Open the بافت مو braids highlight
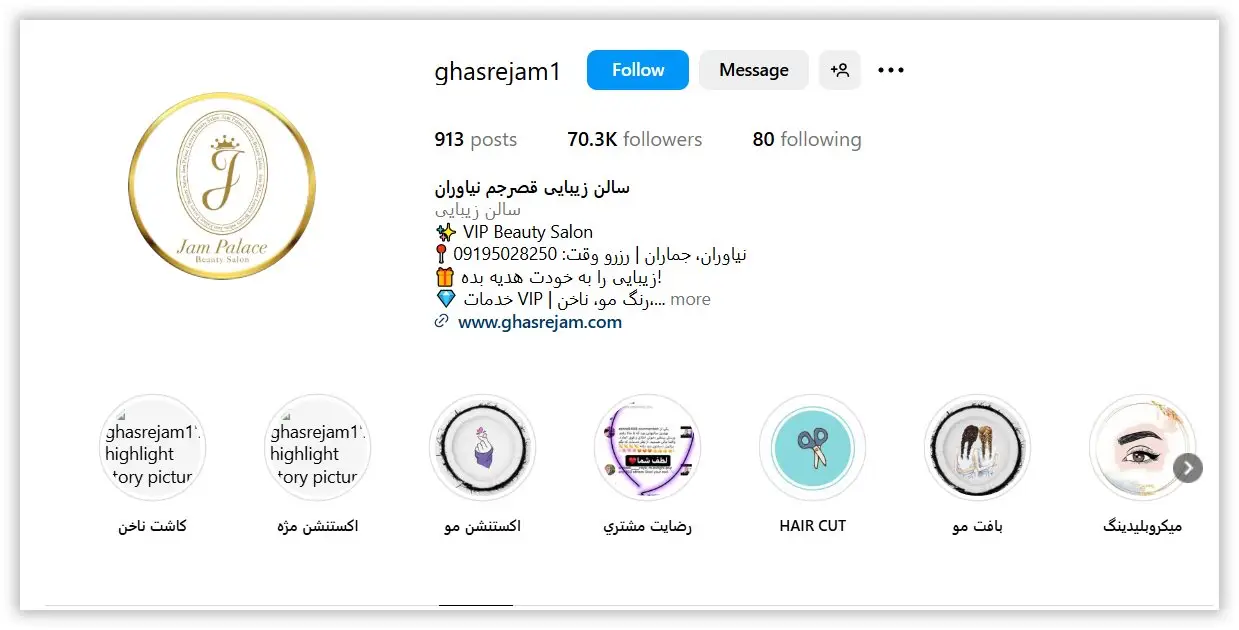The height and width of the screenshot is (630, 1239). tap(977, 448)
